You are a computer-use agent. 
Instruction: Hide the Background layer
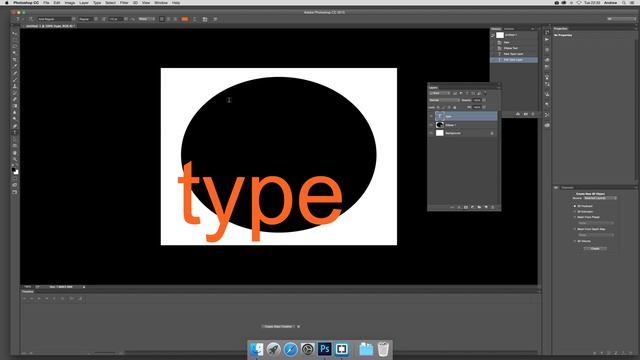(x=431, y=133)
